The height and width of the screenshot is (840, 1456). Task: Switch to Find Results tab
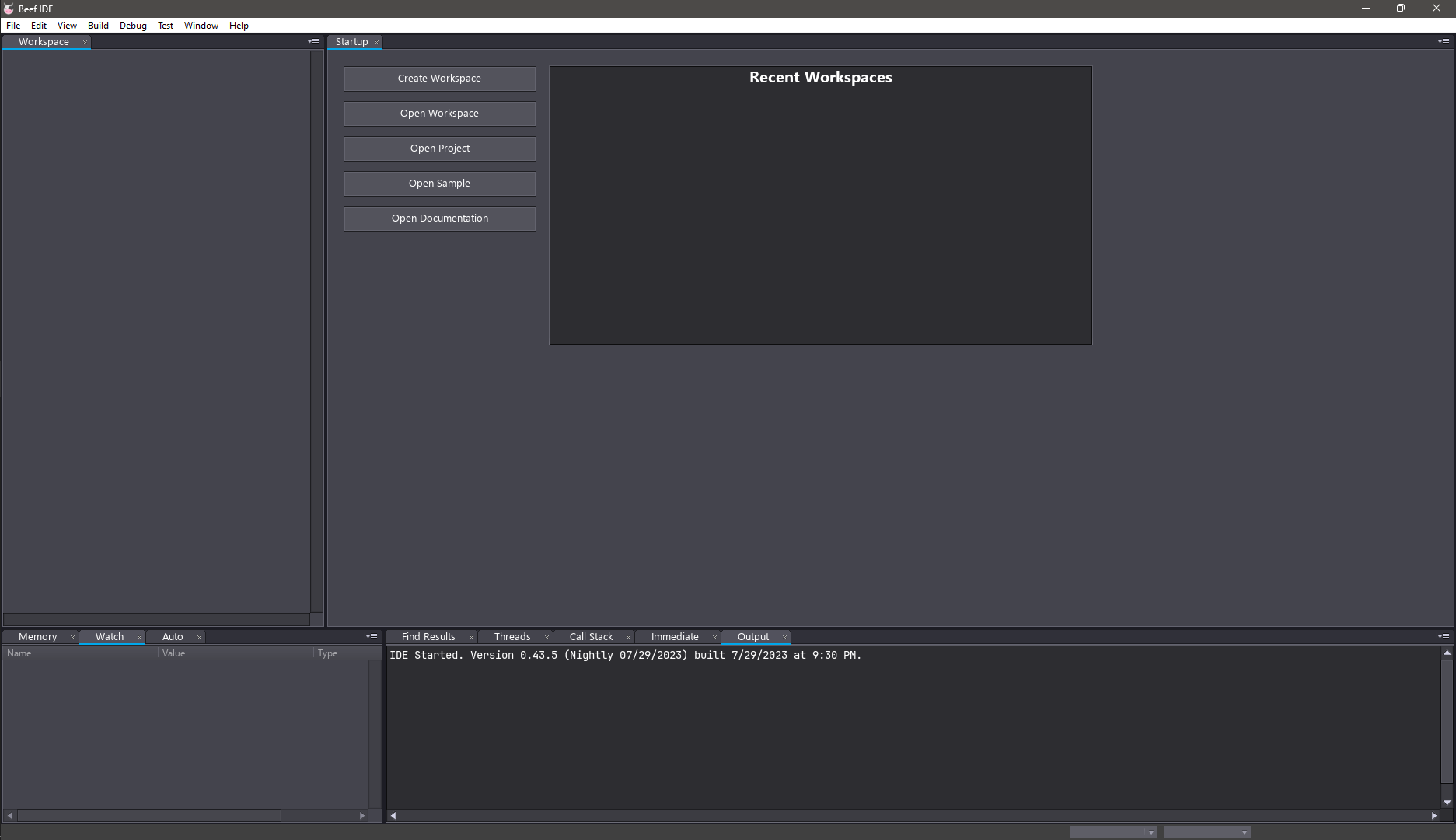(428, 637)
